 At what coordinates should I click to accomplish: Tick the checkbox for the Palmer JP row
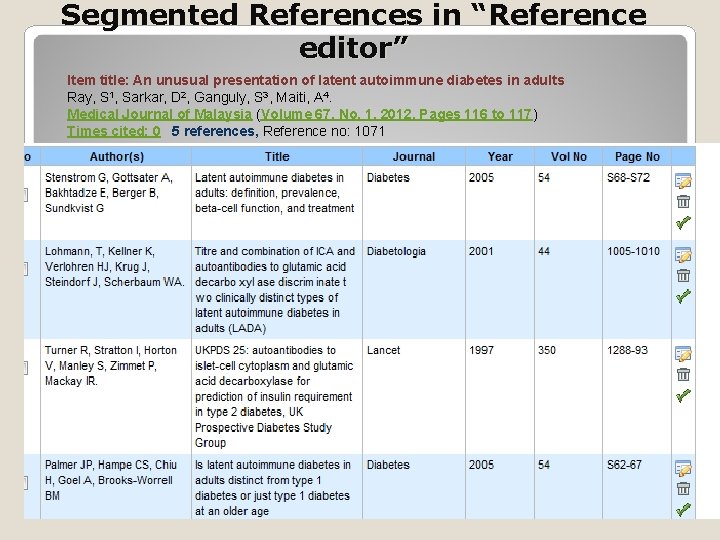tap(26, 482)
